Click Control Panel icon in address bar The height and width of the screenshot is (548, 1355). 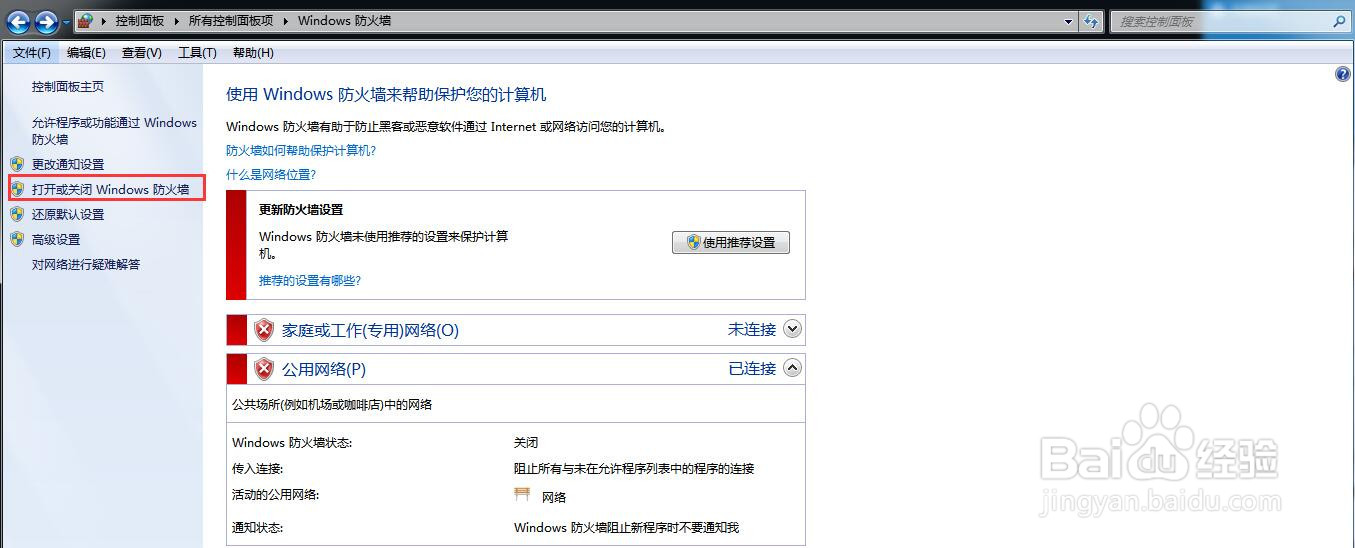(x=85, y=21)
